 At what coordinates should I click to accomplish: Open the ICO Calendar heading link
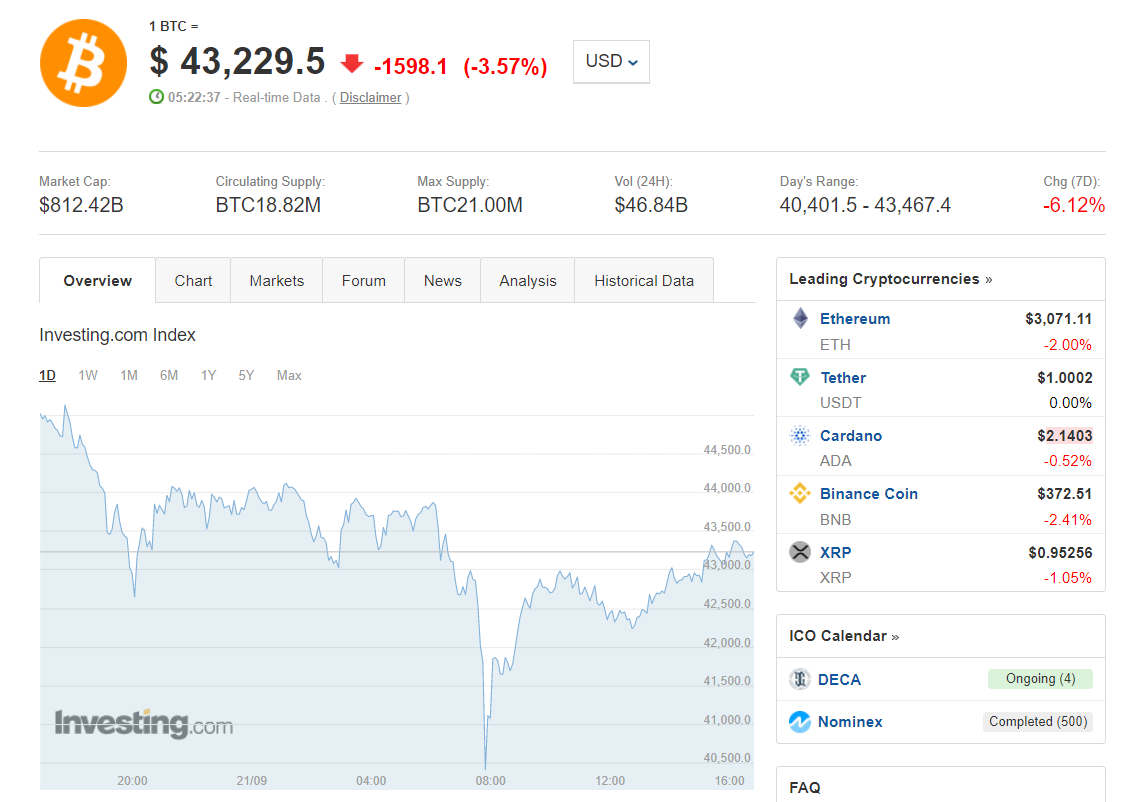click(844, 636)
